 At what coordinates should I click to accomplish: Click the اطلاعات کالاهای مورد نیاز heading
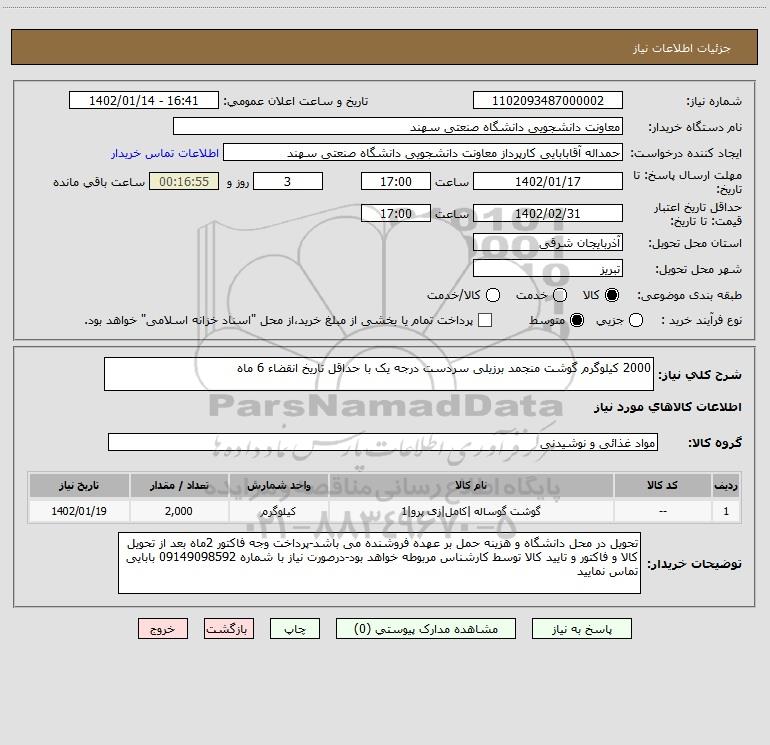point(667,407)
